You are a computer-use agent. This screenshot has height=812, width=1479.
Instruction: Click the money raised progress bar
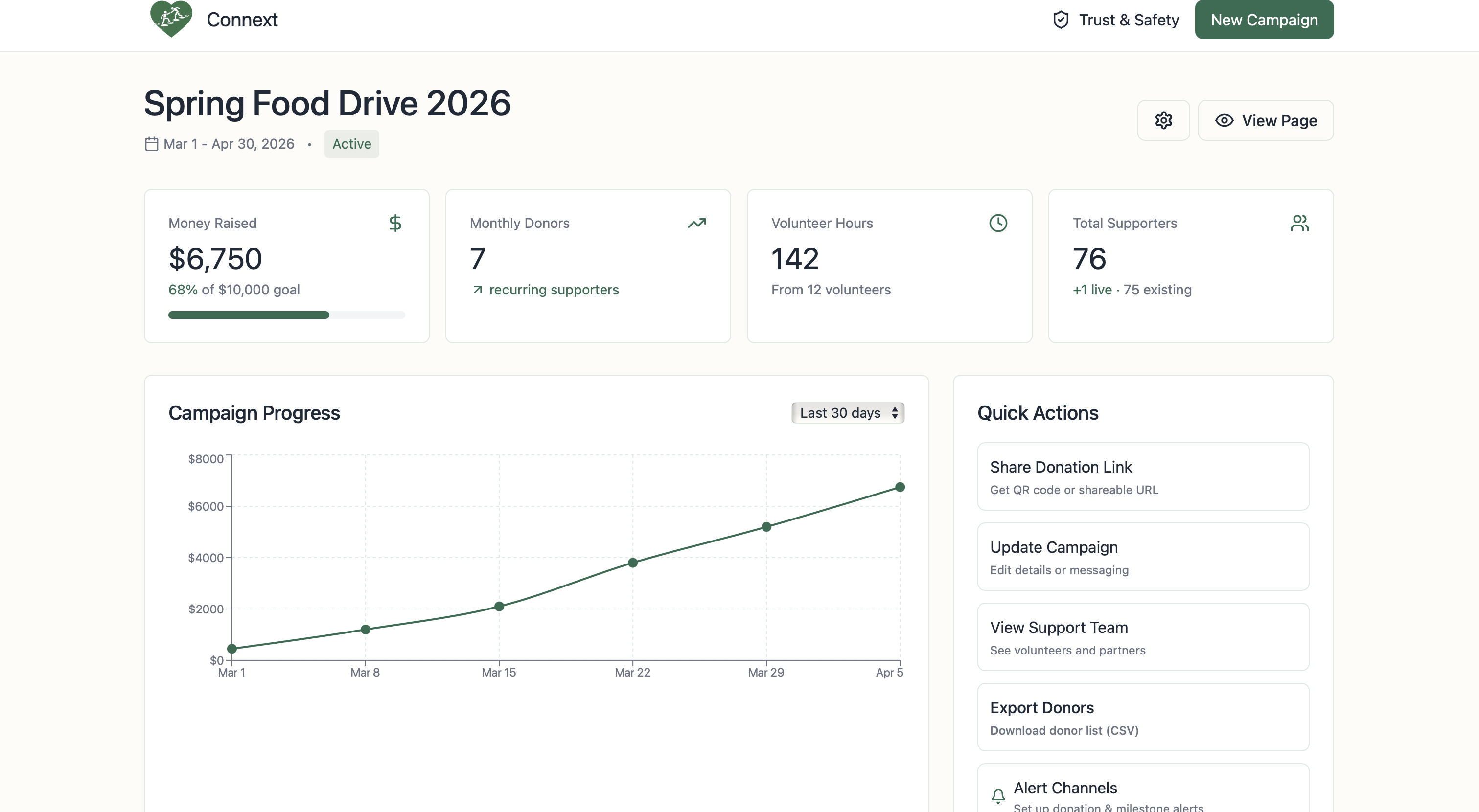coord(286,315)
